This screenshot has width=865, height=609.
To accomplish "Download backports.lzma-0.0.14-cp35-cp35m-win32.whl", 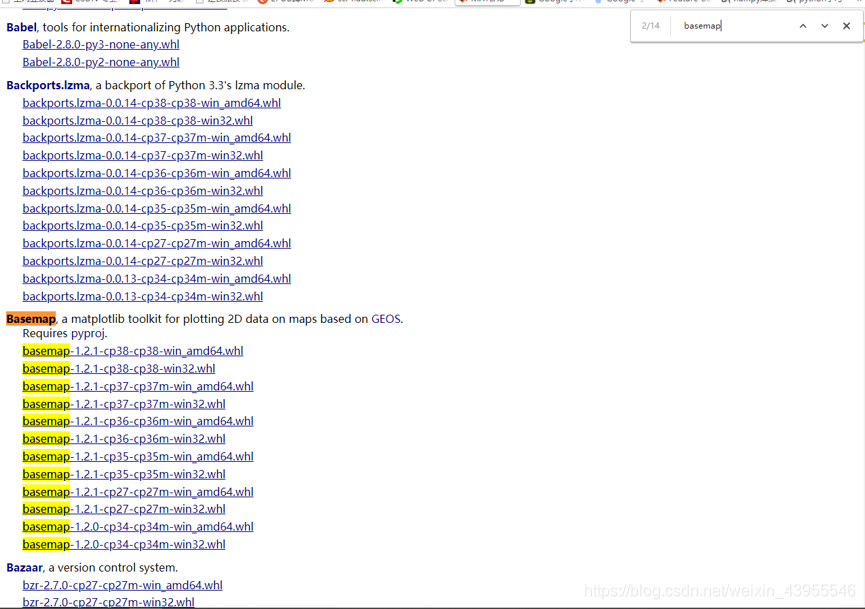I will click(x=143, y=226).
